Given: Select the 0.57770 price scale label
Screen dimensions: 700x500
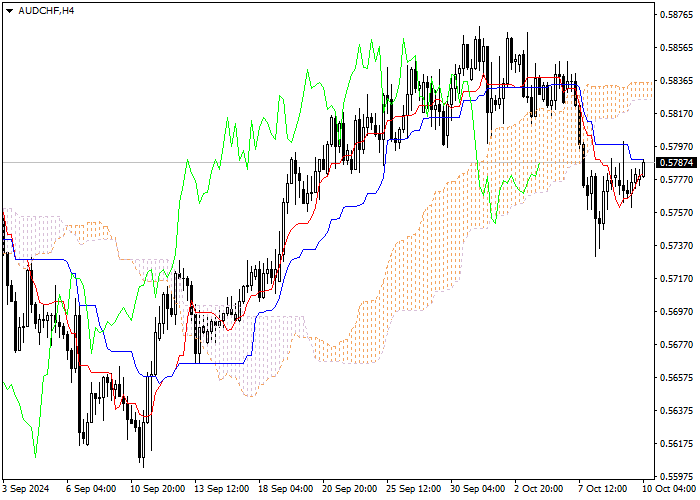Looking at the screenshot, I should coord(676,179).
